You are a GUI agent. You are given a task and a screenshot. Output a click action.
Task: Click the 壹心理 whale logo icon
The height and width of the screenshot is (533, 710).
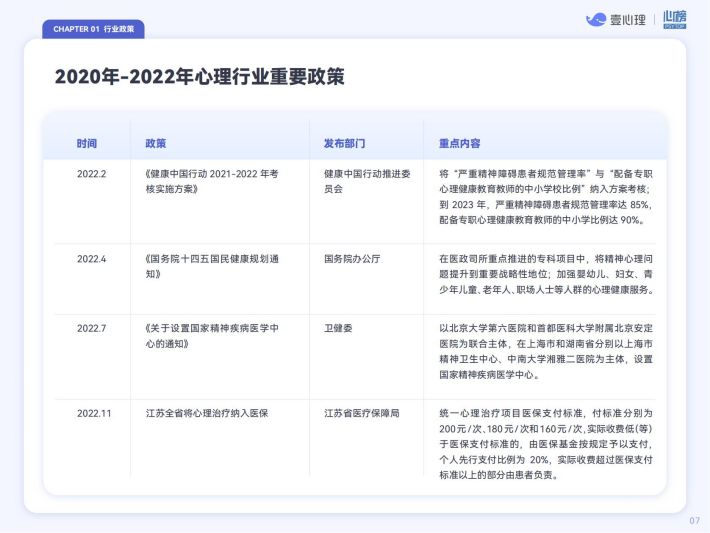tap(595, 19)
